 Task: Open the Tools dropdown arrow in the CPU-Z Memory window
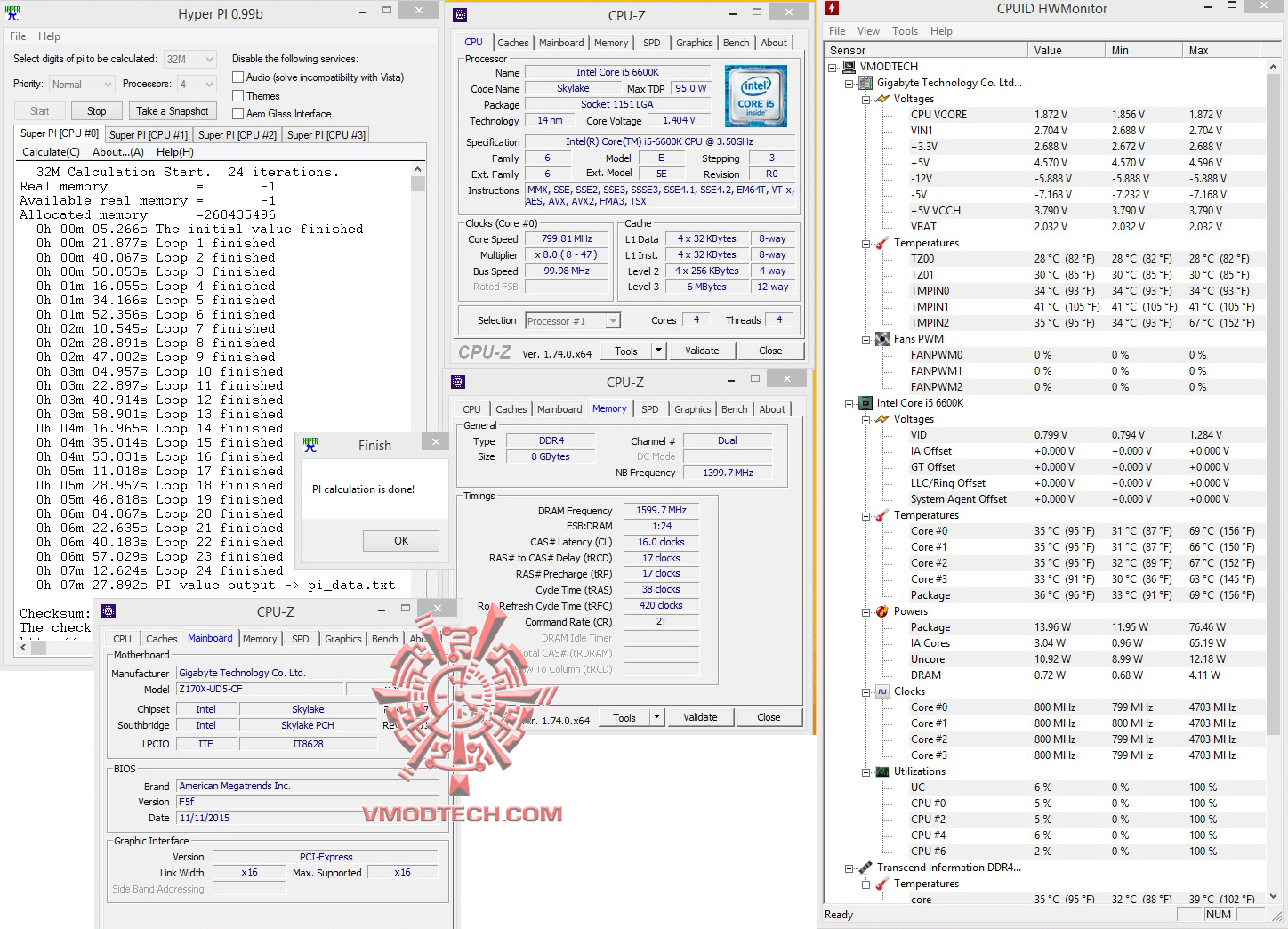click(x=657, y=717)
